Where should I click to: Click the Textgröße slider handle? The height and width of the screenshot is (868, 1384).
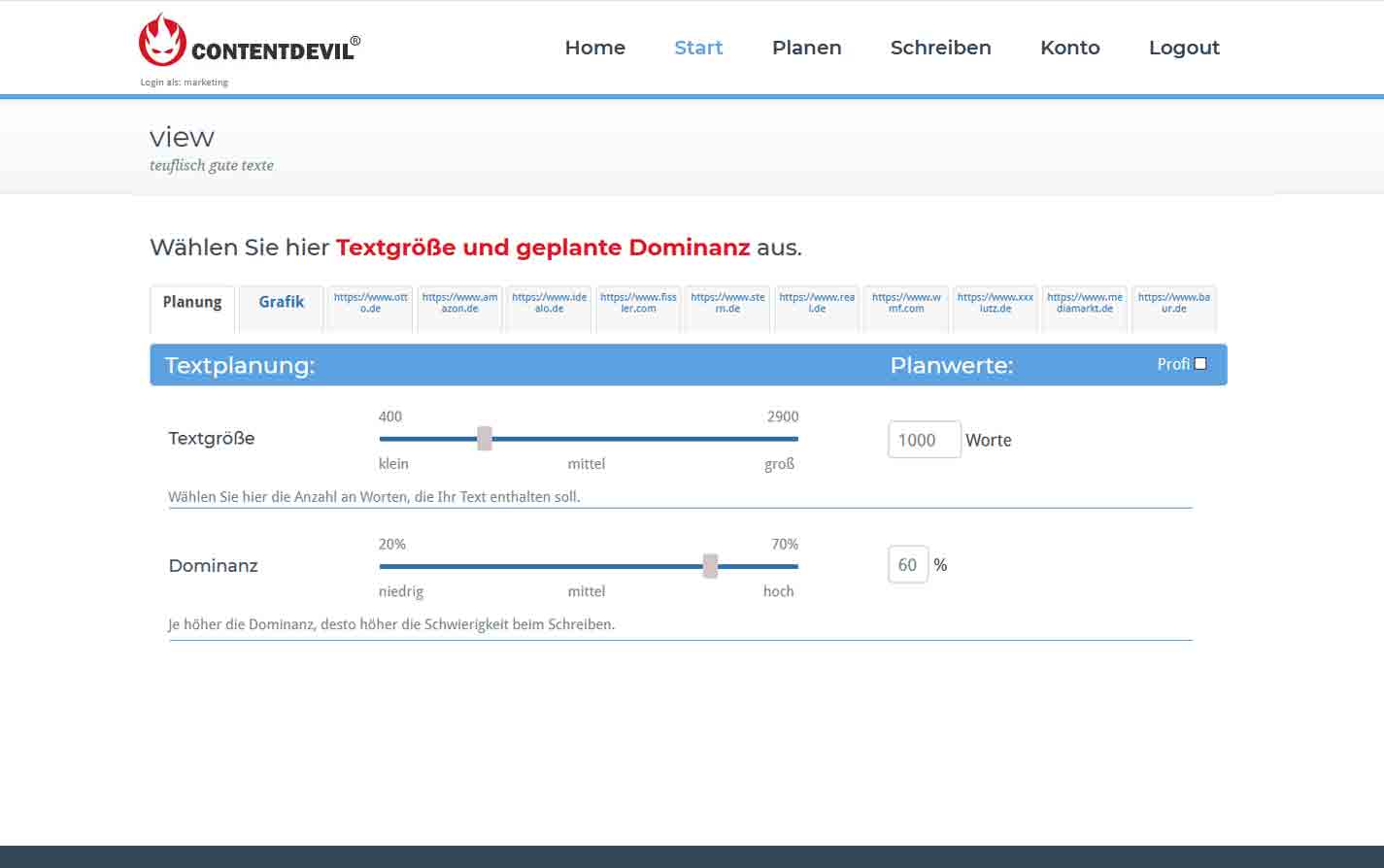[x=485, y=439]
